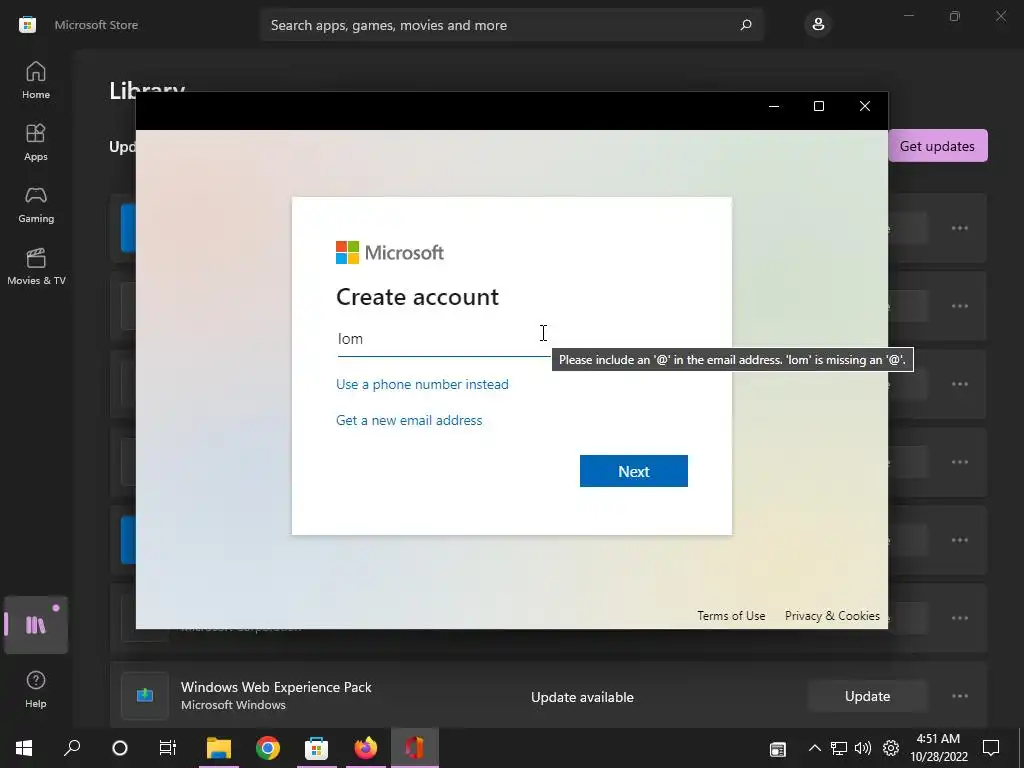Click the 'Update available' status text

tap(582, 697)
